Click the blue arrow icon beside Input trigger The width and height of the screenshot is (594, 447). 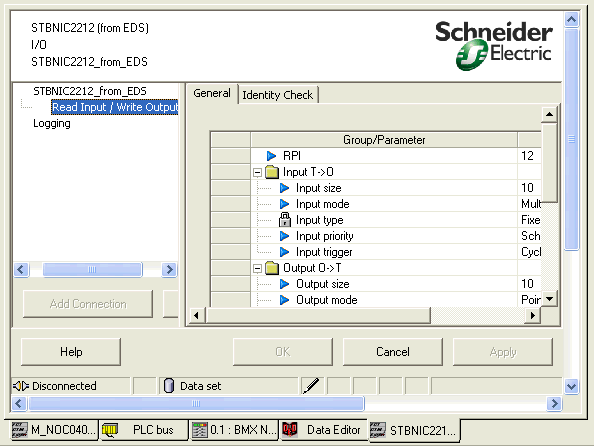(284, 252)
